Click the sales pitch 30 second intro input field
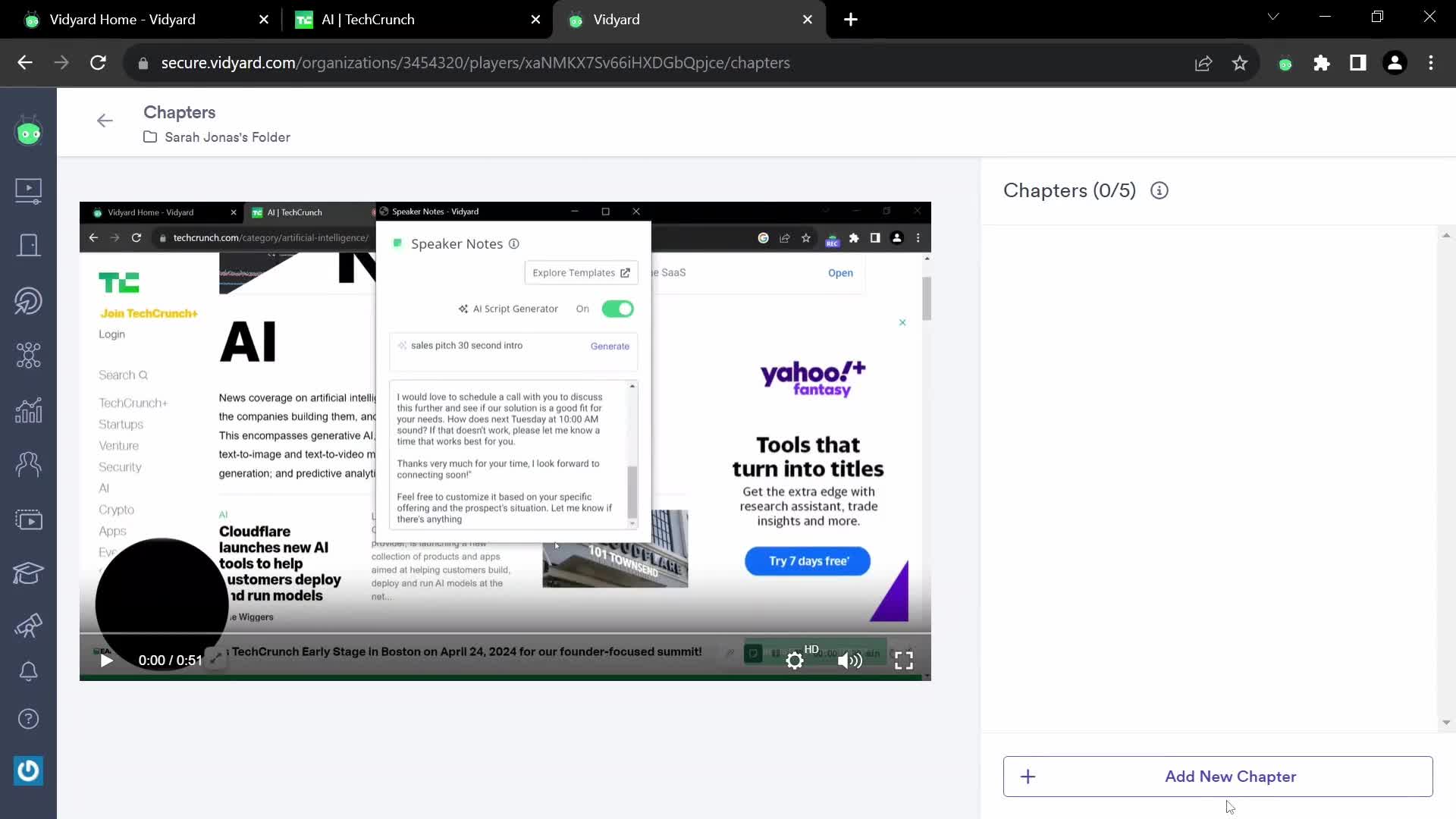1456x819 pixels. tap(490, 346)
